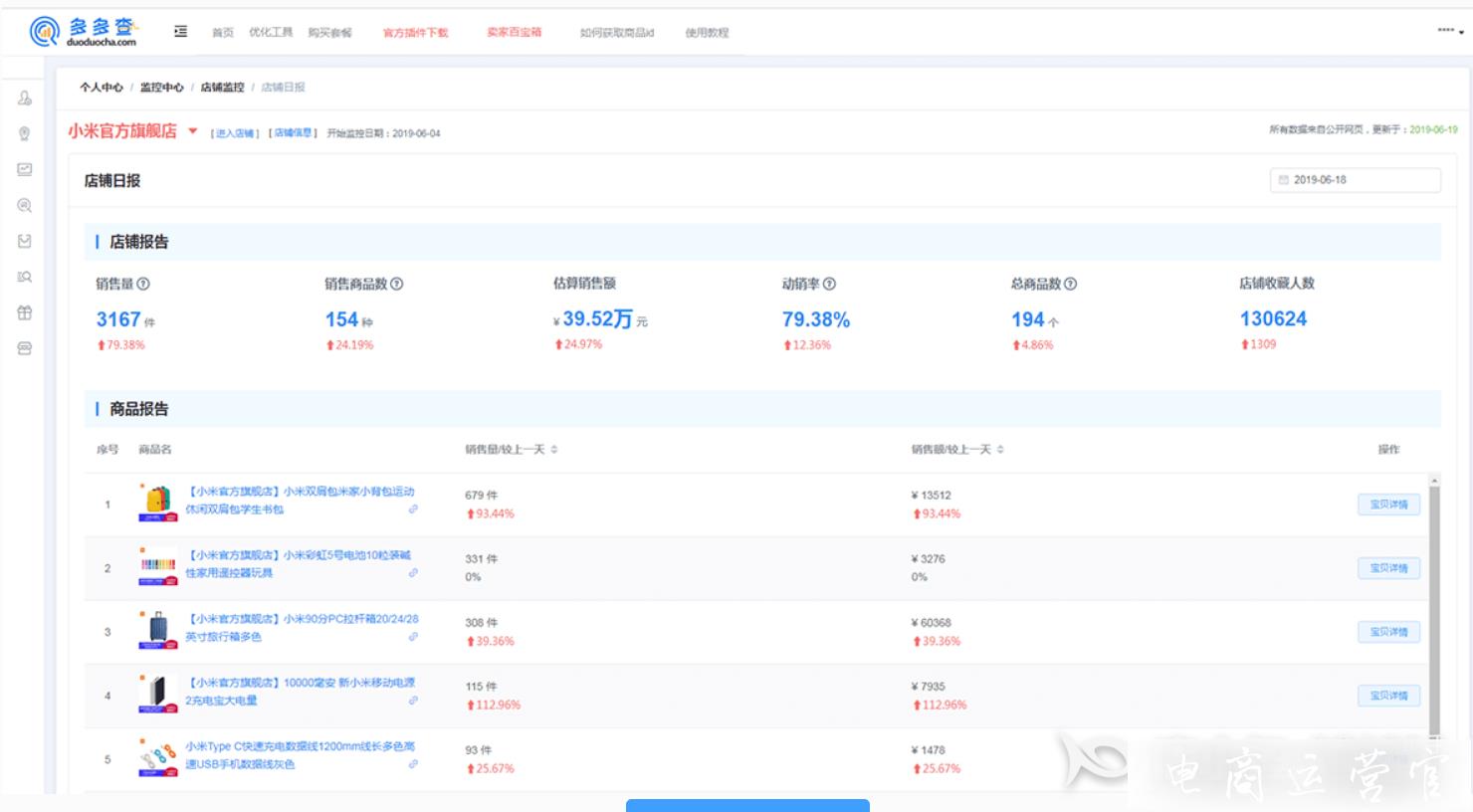Open suitcase product thumbnail

pos(157,631)
